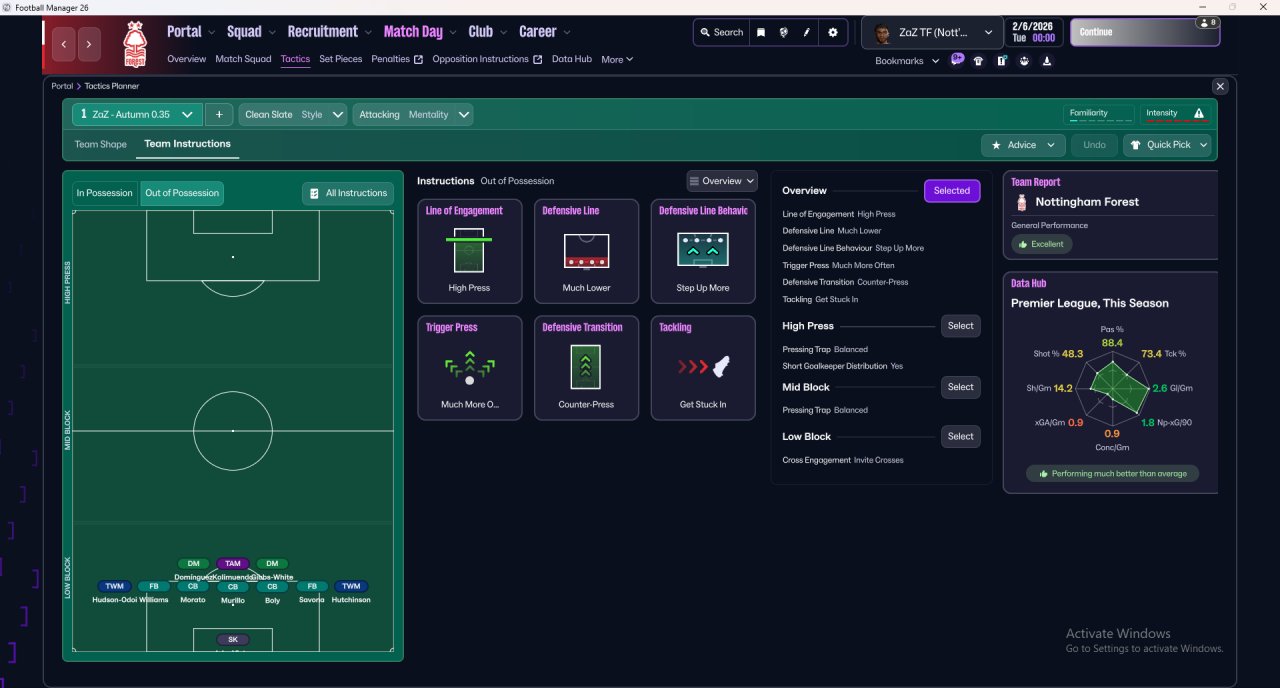This screenshot has height=688, width=1280.
Task: Switch to In Possession view
Action: [104, 193]
